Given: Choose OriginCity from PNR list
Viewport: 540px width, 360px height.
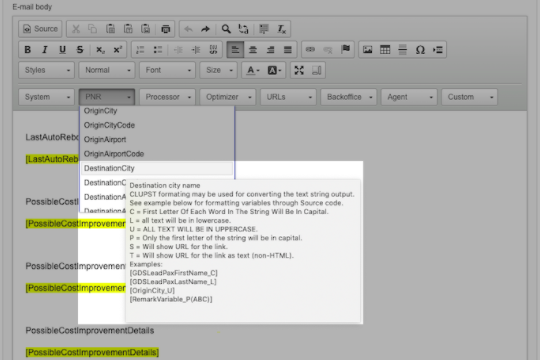Looking at the screenshot, I should click(157, 111).
